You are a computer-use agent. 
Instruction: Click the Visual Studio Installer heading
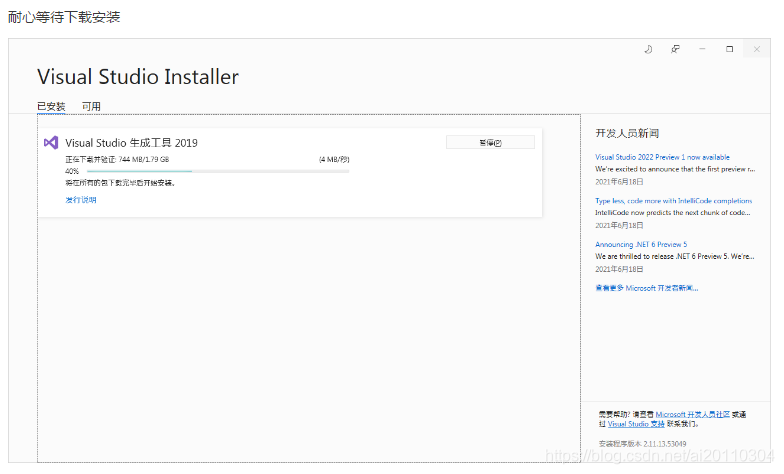pyautogui.click(x=138, y=77)
